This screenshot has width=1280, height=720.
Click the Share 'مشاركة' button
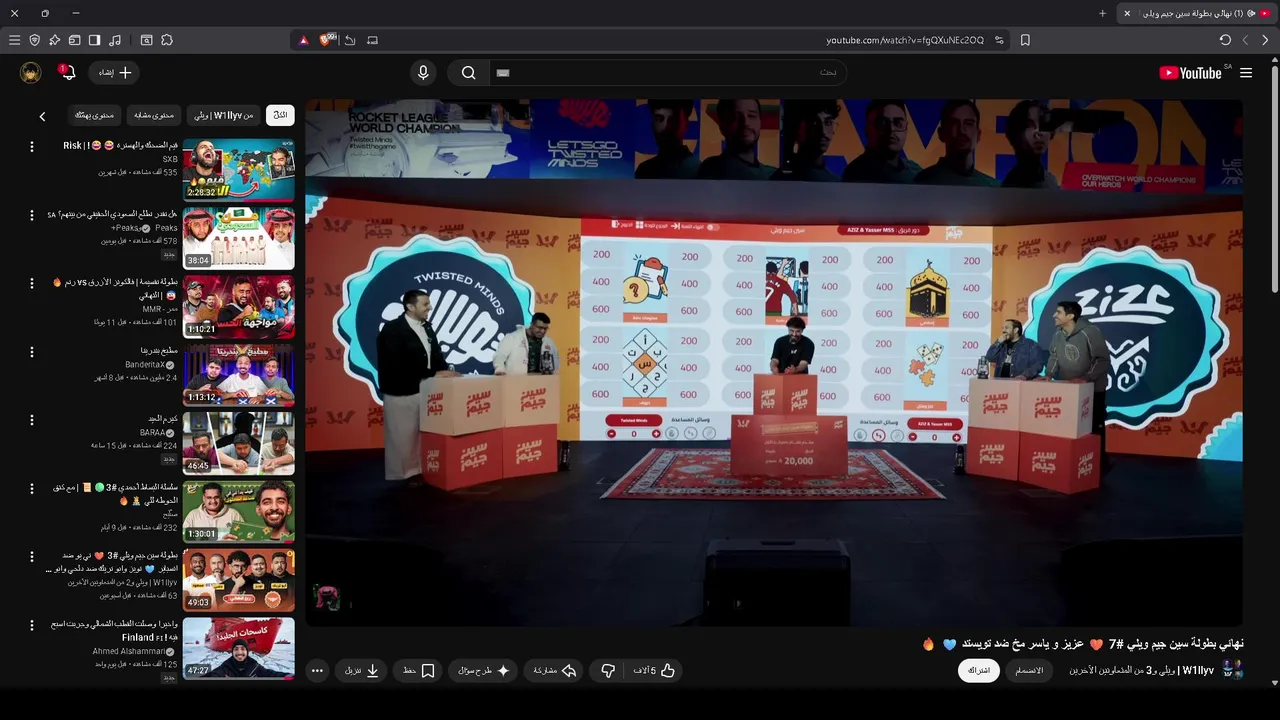point(555,670)
